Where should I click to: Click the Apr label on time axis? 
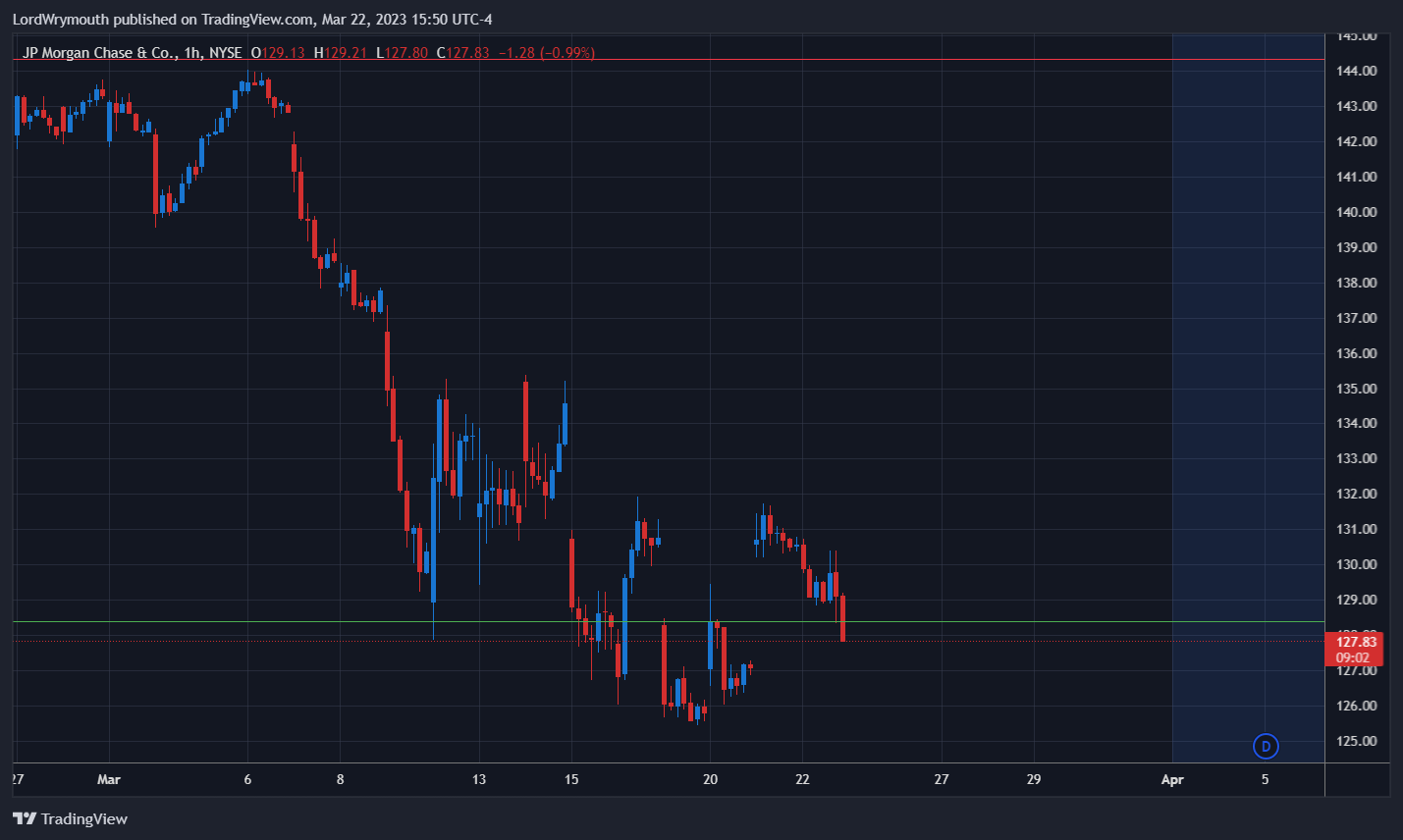click(1172, 779)
